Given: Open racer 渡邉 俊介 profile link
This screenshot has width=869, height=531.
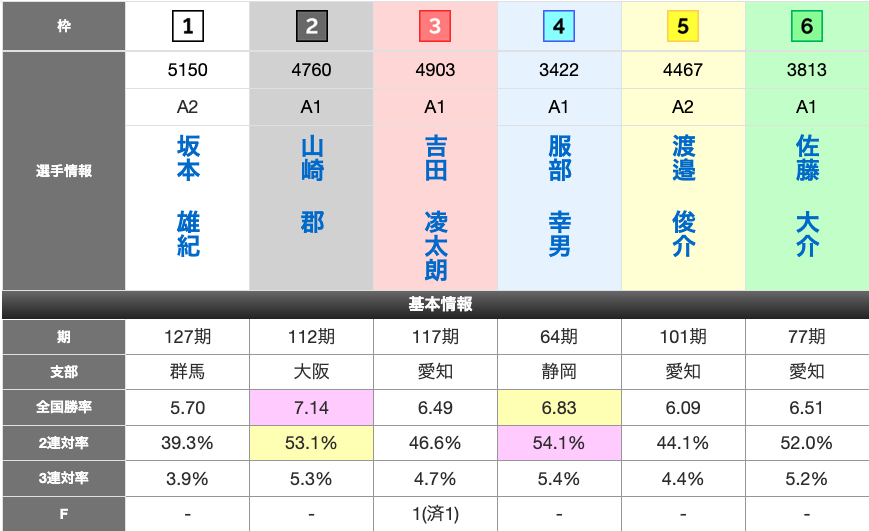Looking at the screenshot, I should tap(683, 196).
